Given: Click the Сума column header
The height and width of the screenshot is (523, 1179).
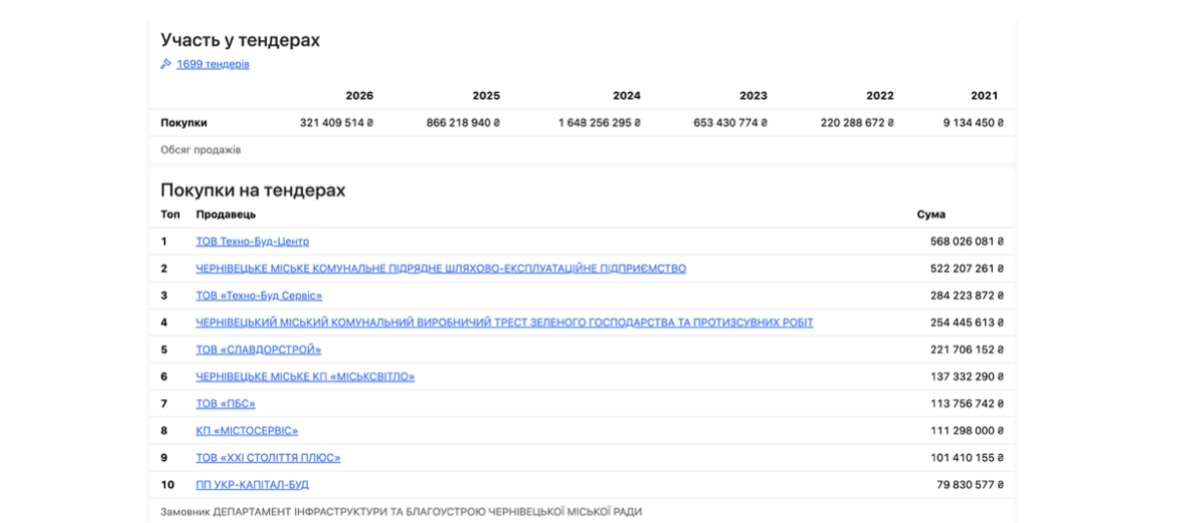Looking at the screenshot, I should click(x=931, y=215).
